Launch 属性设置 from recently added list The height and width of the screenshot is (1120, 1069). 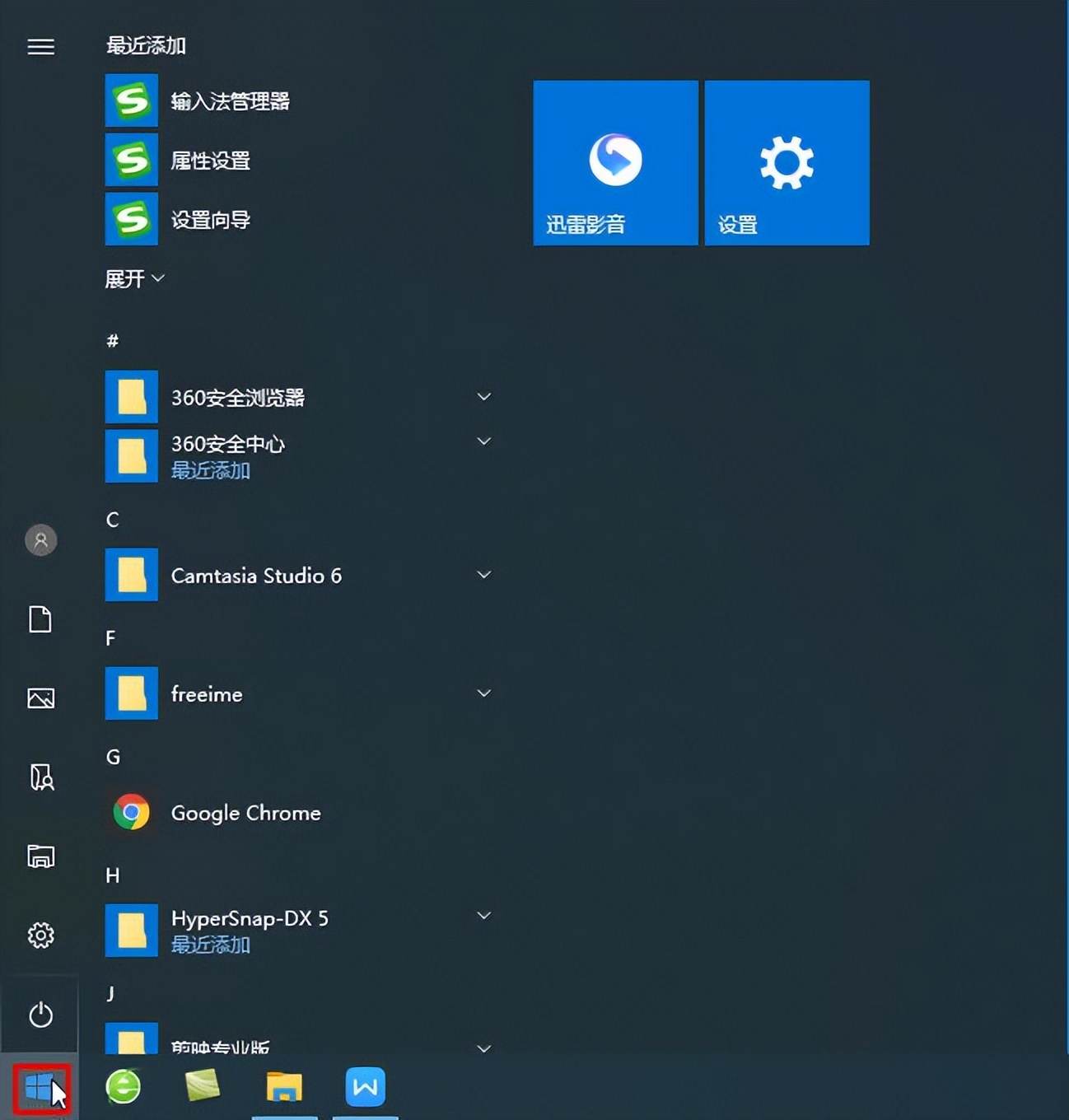211,161
